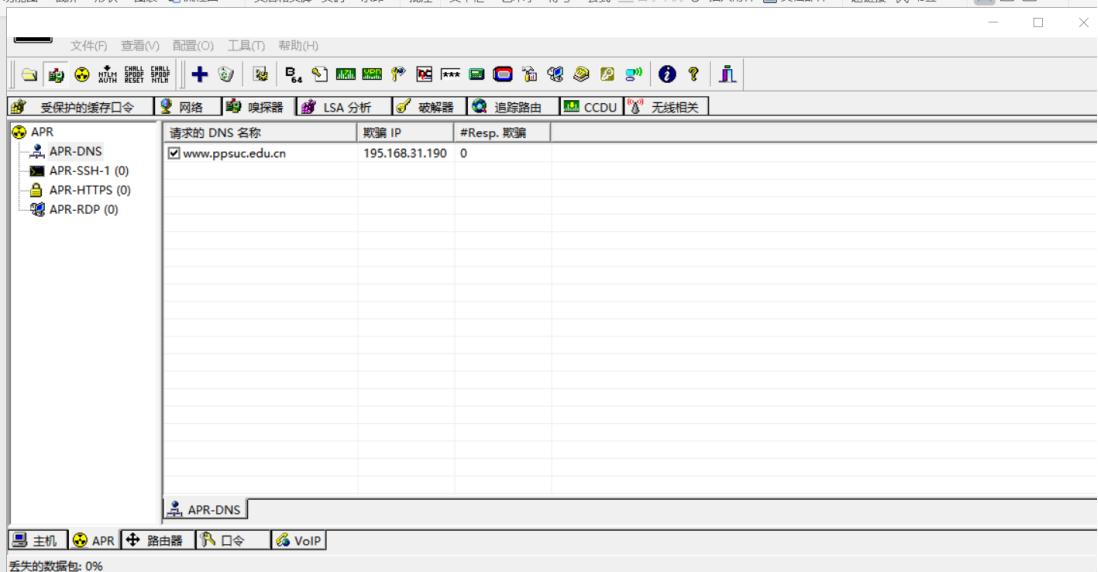1098x572 pixels.
Task: Click the tag icon right of B64
Action: pos(319,74)
